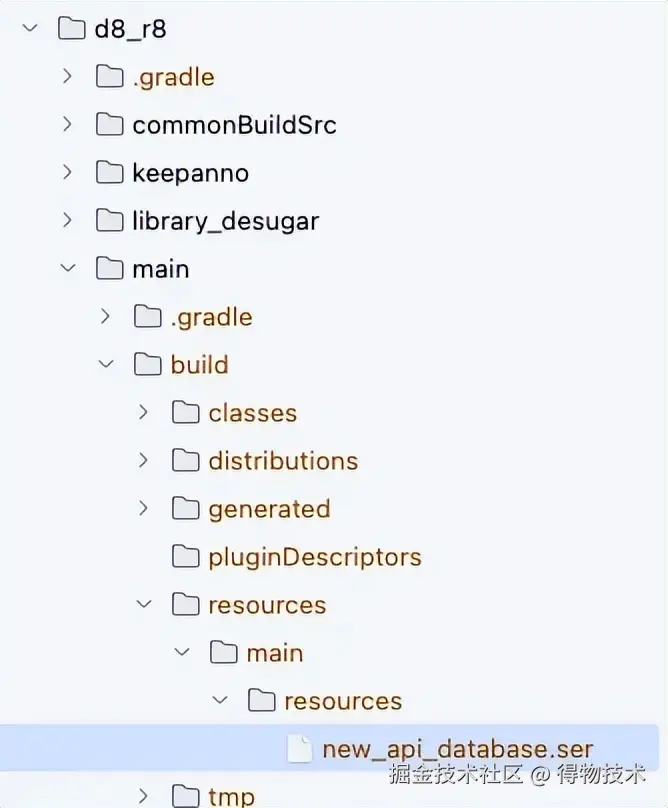The width and height of the screenshot is (668, 808).
Task: Collapse the top-level main folder
Action: pos(67,268)
